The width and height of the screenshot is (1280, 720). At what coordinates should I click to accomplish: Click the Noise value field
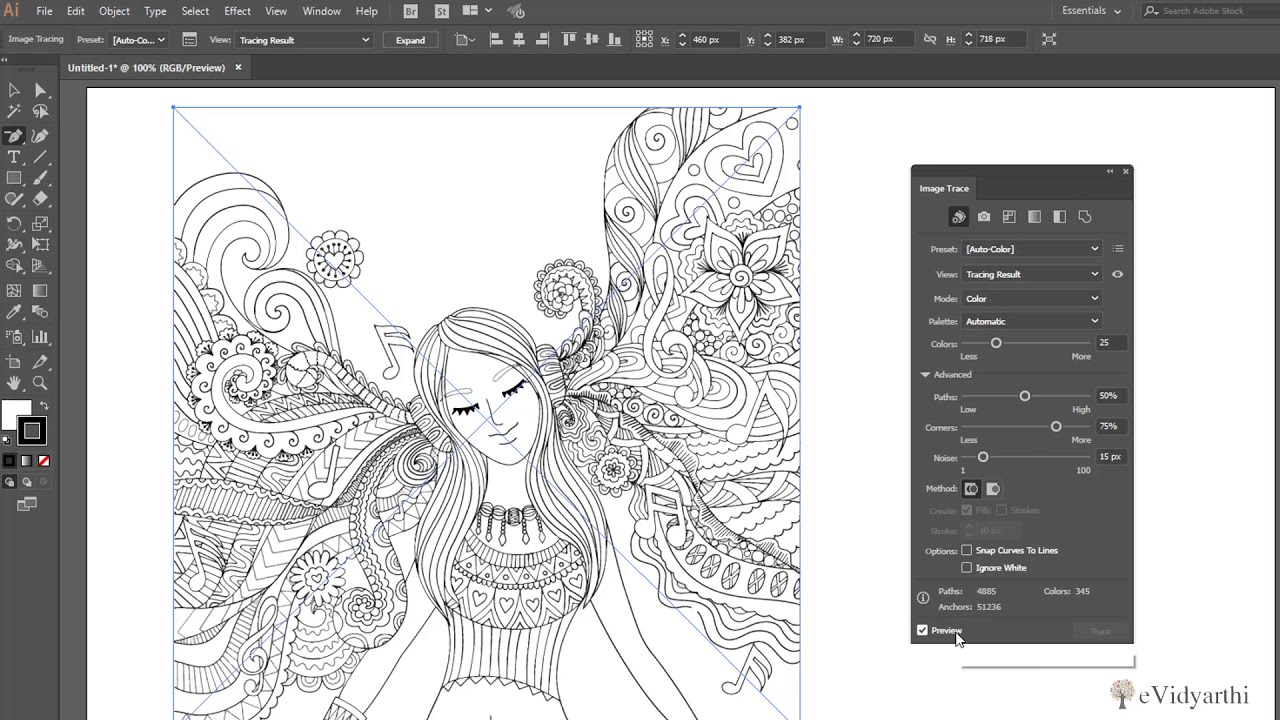1111,457
